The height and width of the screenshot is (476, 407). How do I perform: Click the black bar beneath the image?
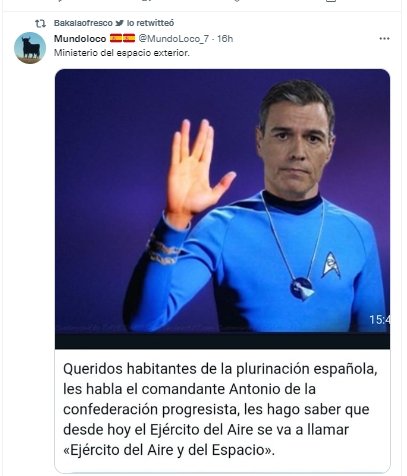pyautogui.click(x=222, y=341)
